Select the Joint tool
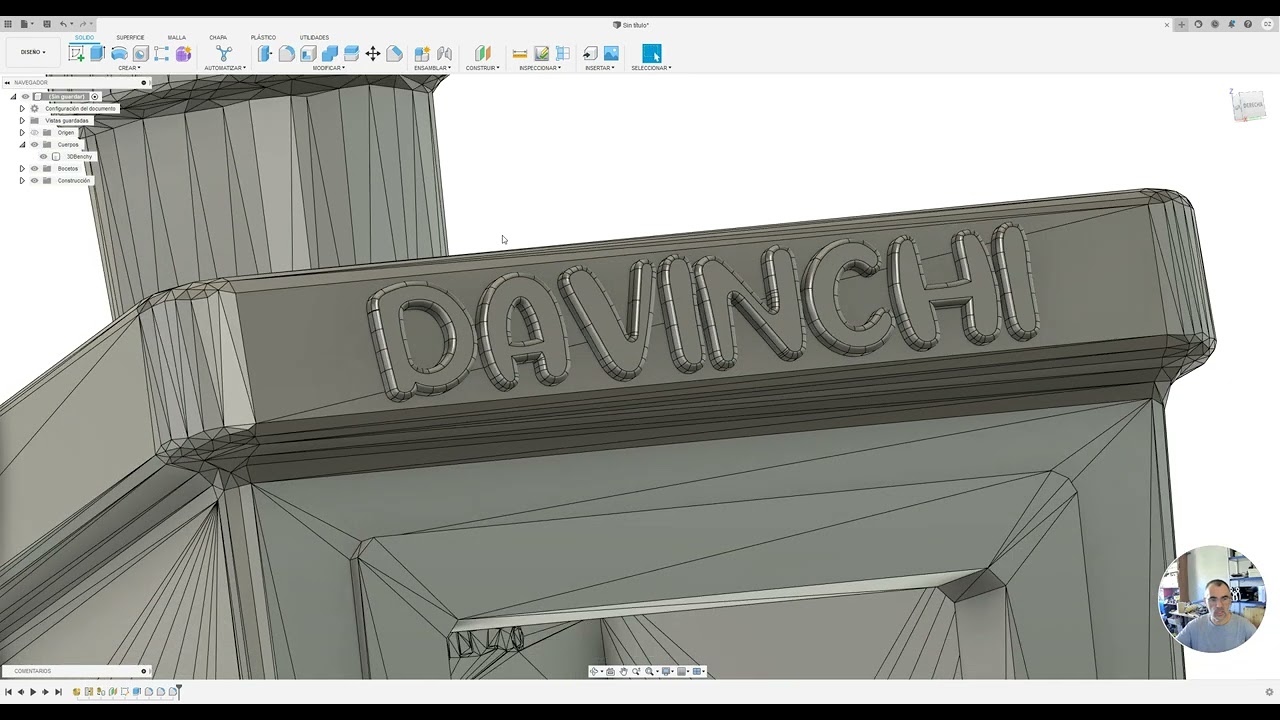The width and height of the screenshot is (1280, 720). (444, 53)
